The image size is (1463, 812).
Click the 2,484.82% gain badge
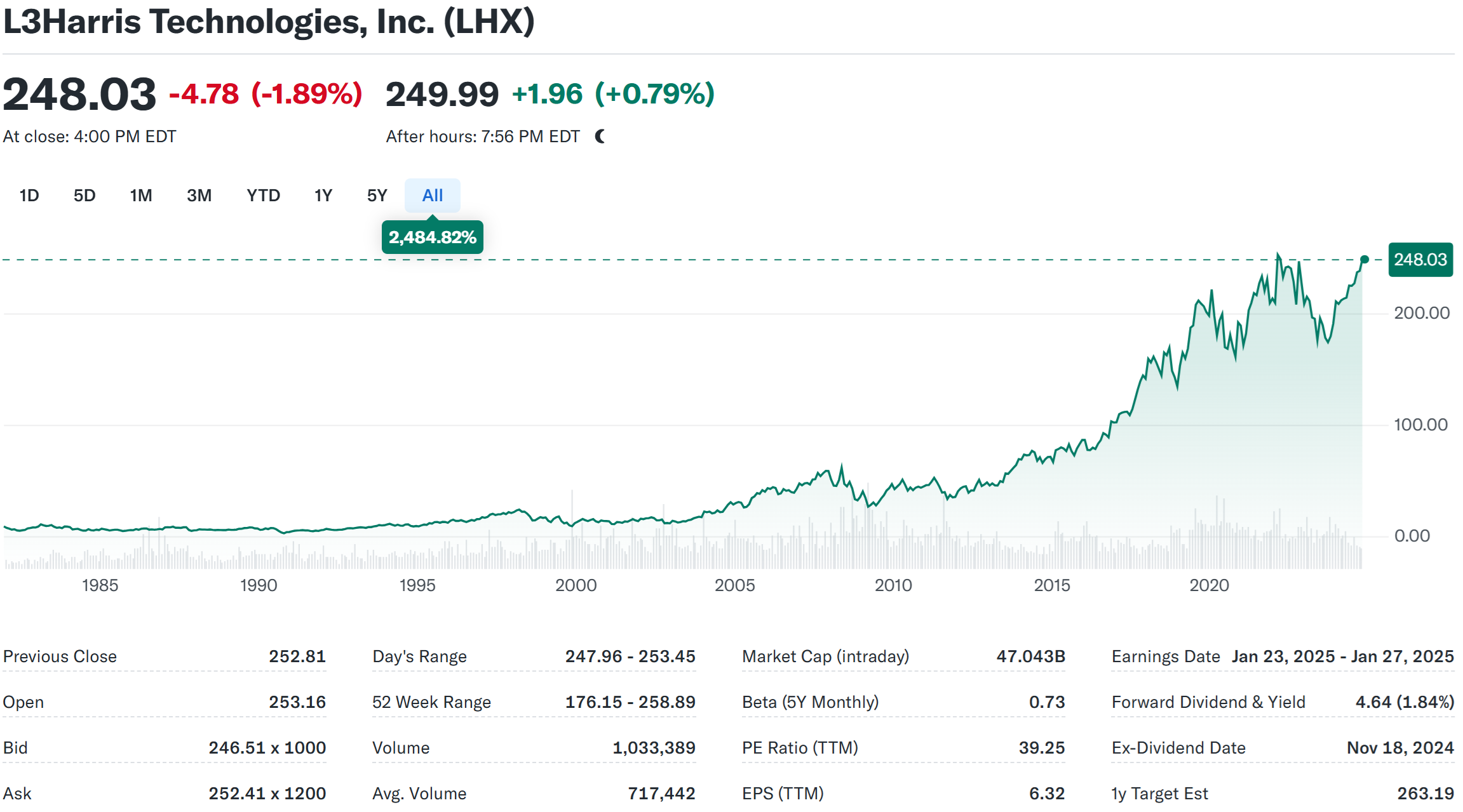tap(433, 237)
